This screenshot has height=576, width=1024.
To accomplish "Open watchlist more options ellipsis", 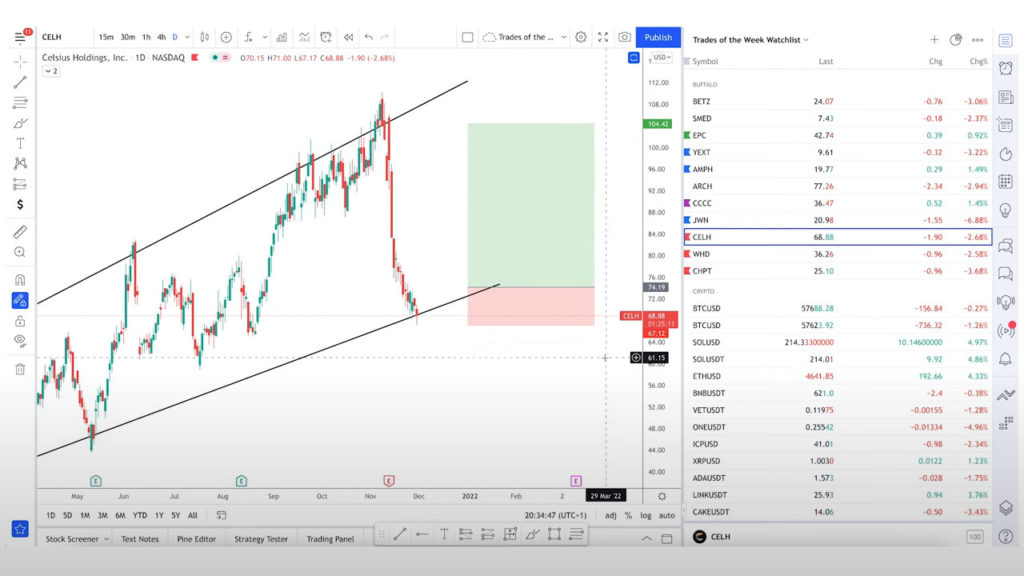I will (977, 40).
